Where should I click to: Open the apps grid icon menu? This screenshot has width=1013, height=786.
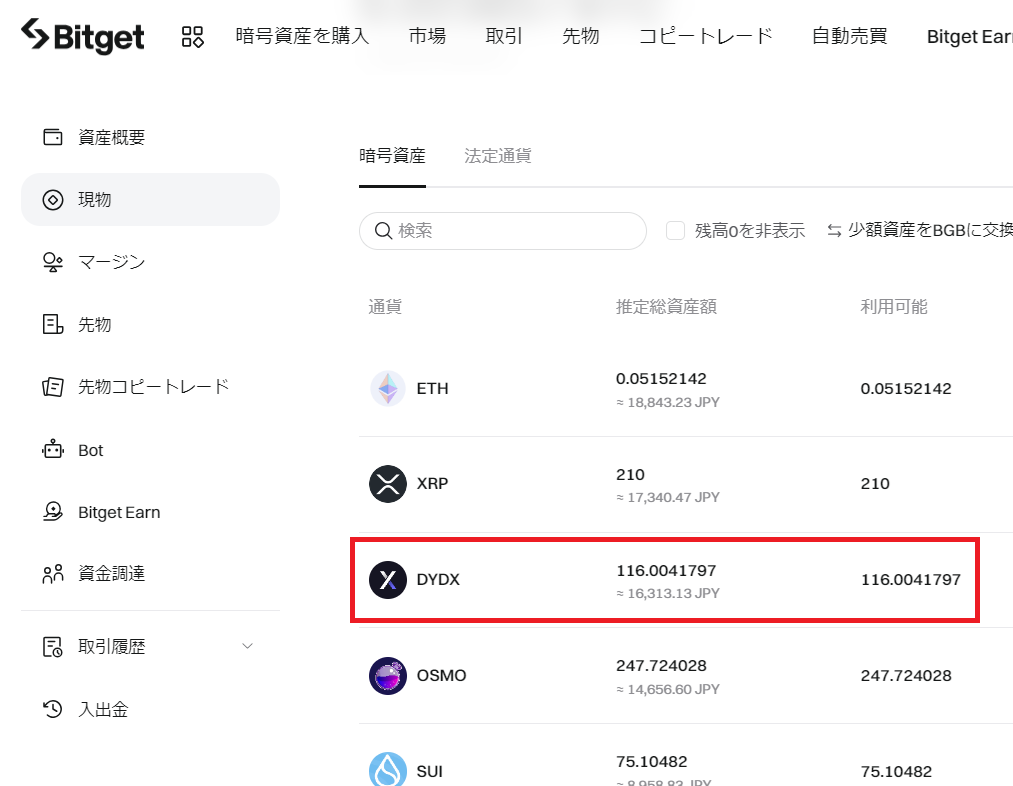click(193, 37)
